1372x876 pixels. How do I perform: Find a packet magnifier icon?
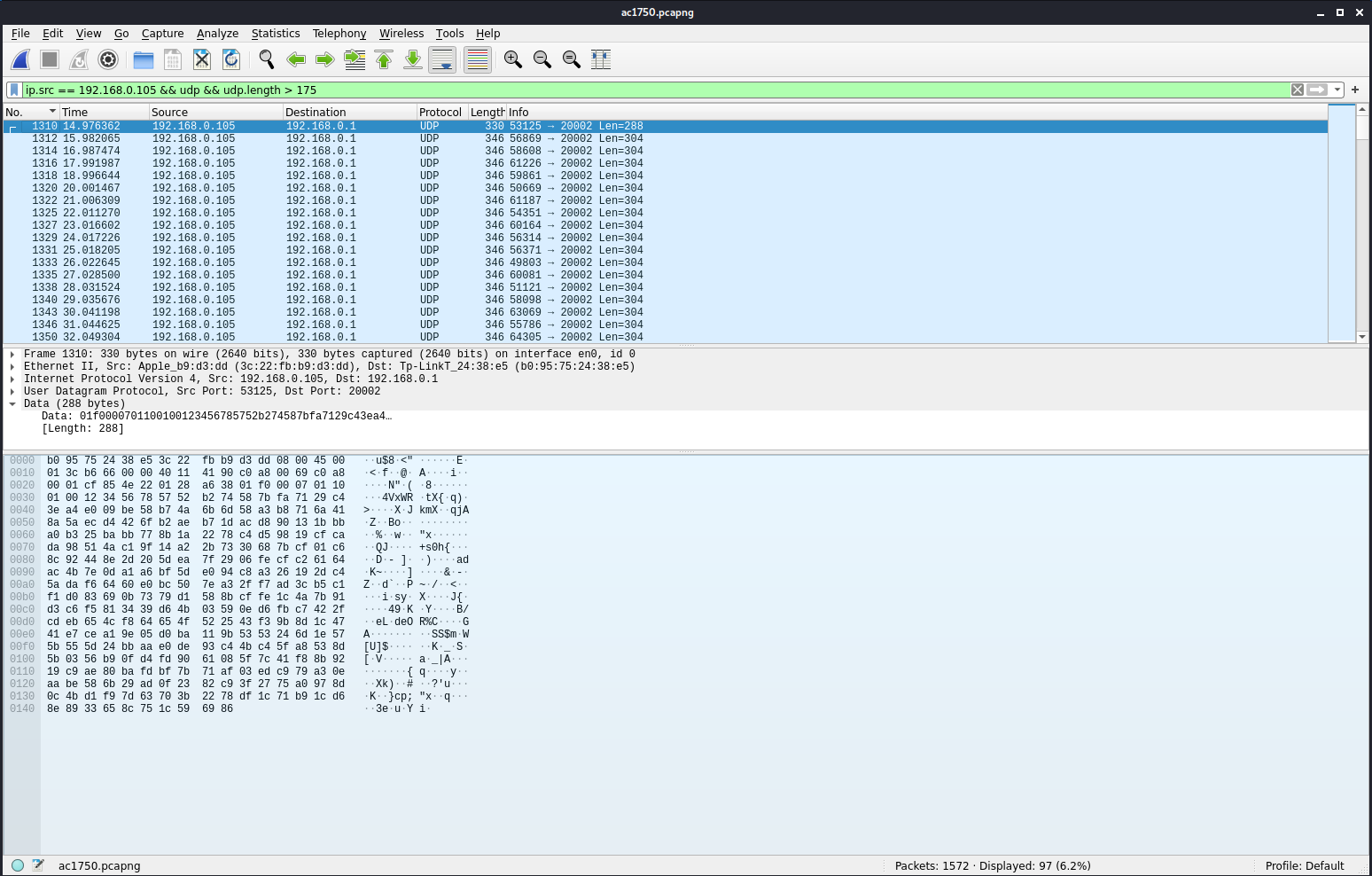click(267, 59)
